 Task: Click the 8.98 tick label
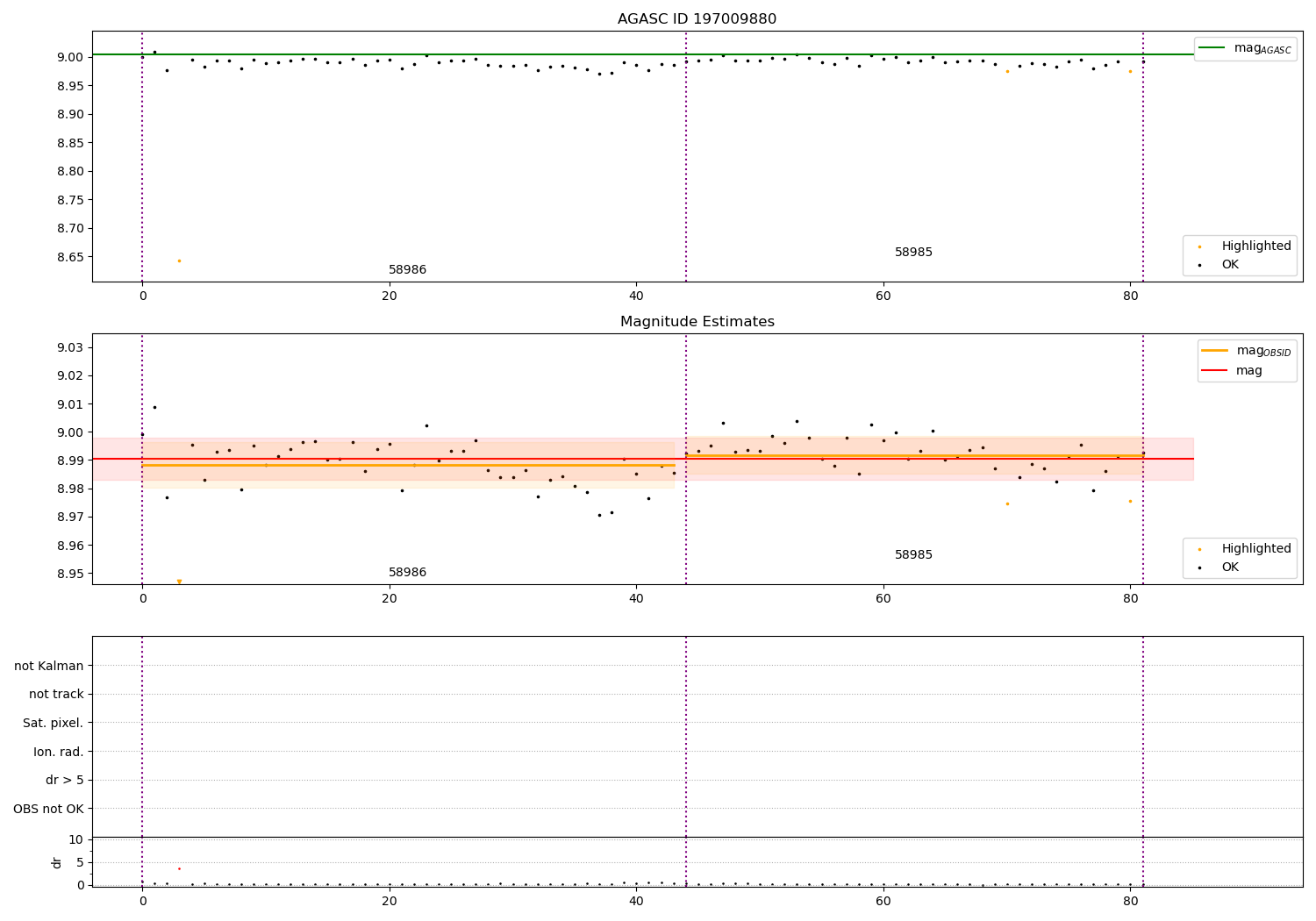point(69,489)
